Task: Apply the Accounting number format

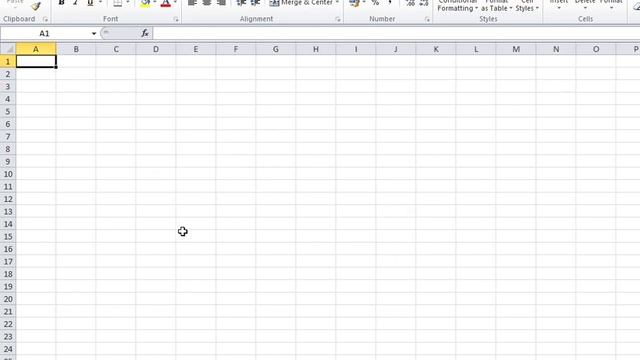Action: [x=355, y=3]
